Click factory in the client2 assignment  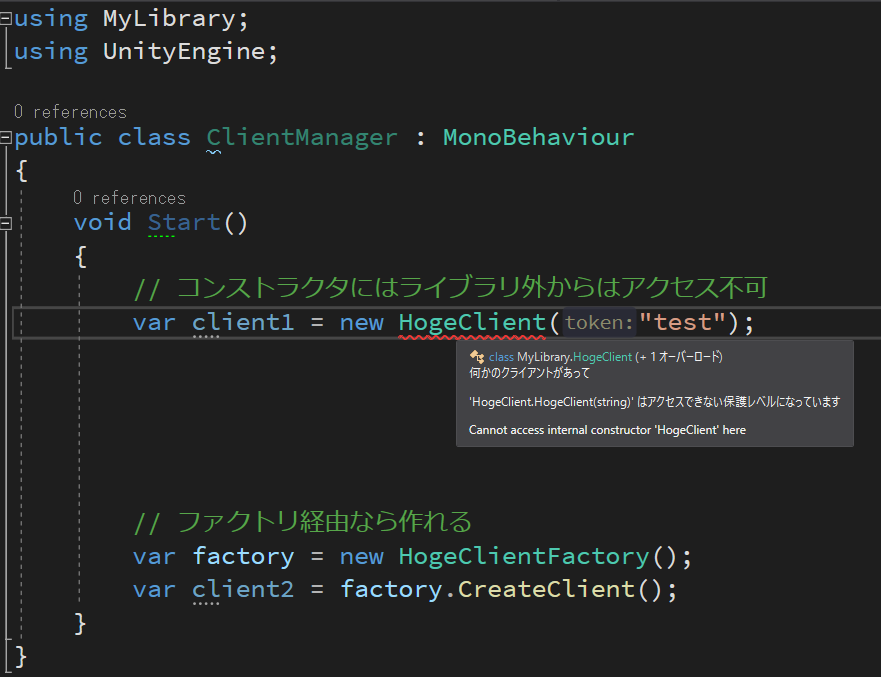click(x=391, y=589)
